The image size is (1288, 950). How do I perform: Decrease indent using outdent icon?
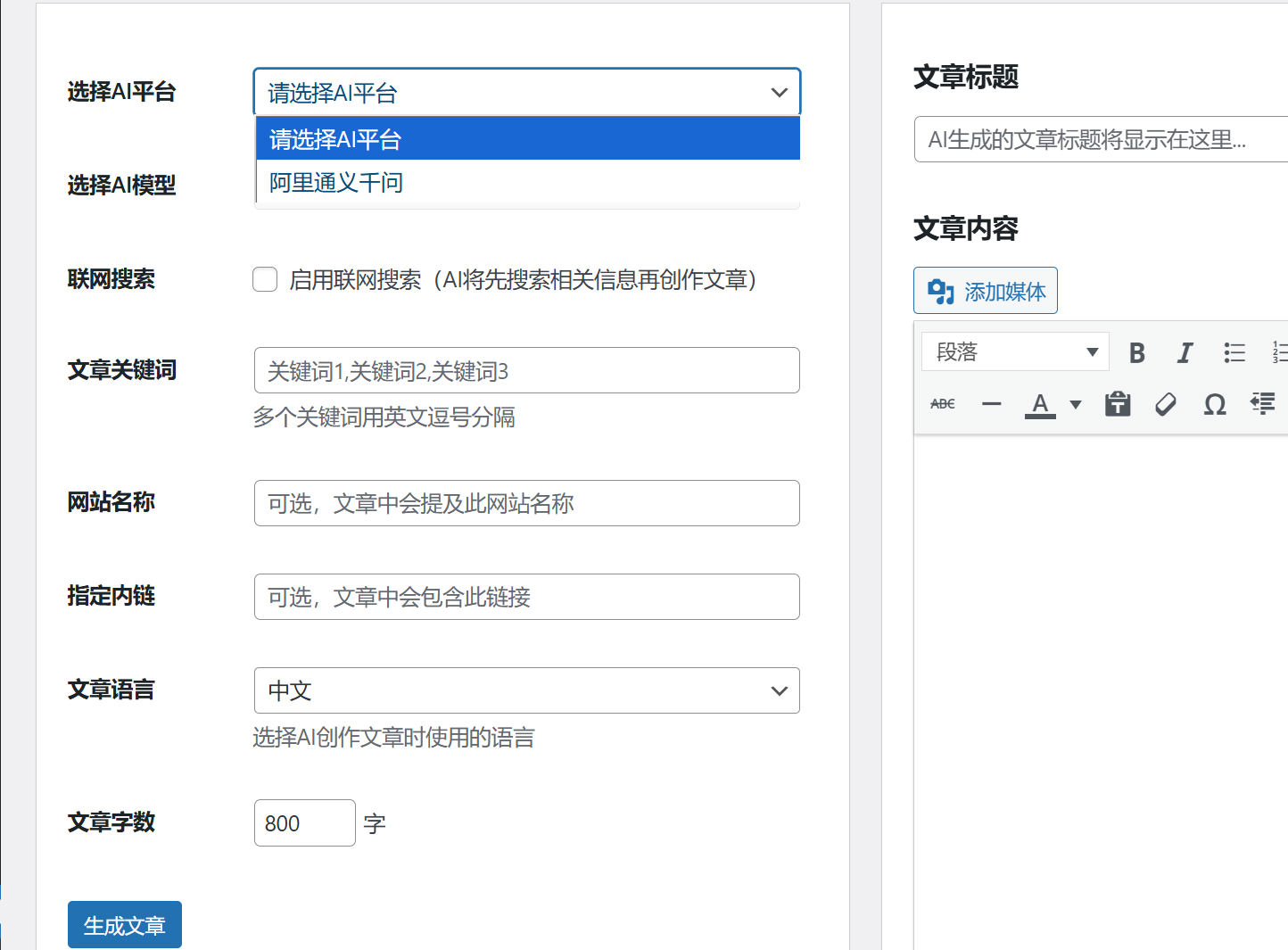[1263, 404]
